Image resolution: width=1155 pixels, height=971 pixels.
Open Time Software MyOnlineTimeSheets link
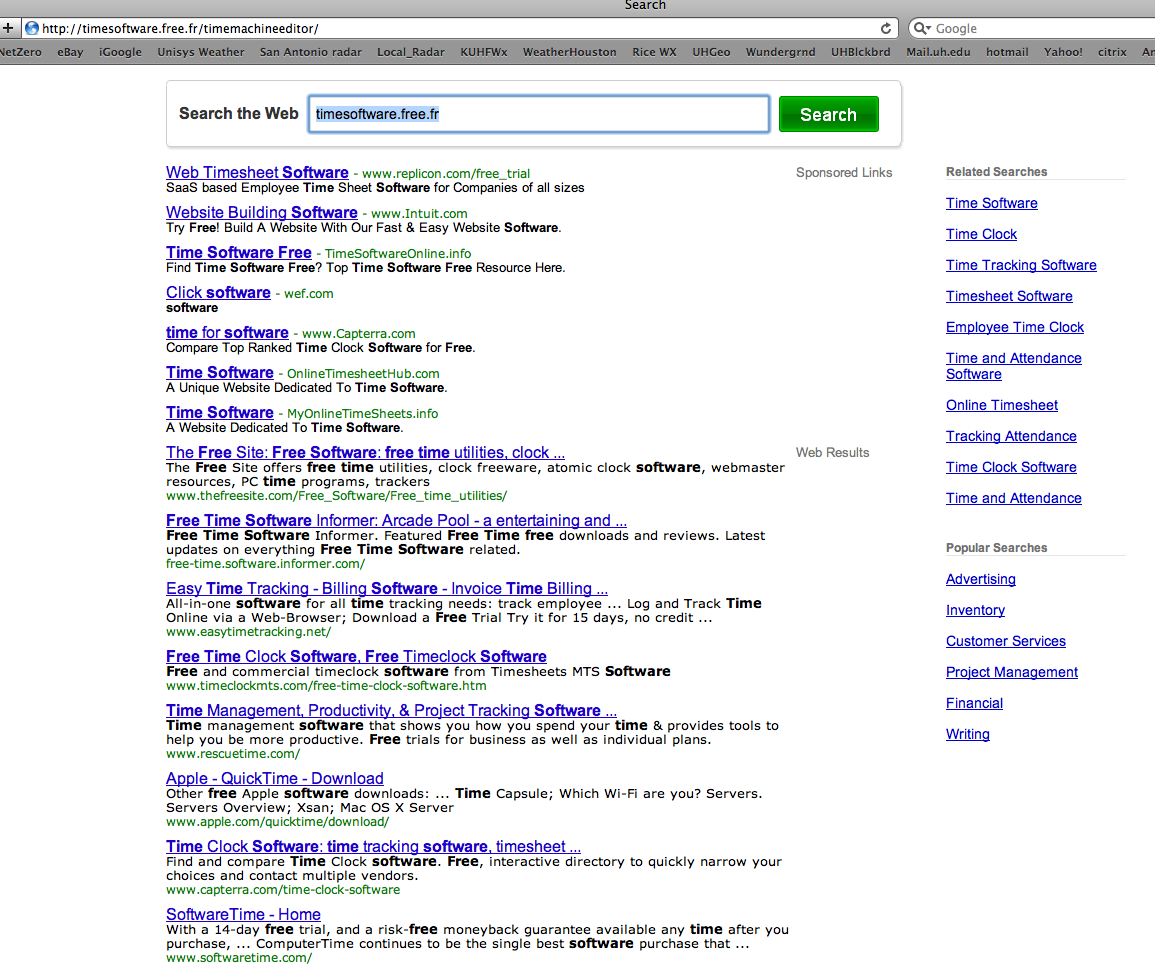point(220,413)
